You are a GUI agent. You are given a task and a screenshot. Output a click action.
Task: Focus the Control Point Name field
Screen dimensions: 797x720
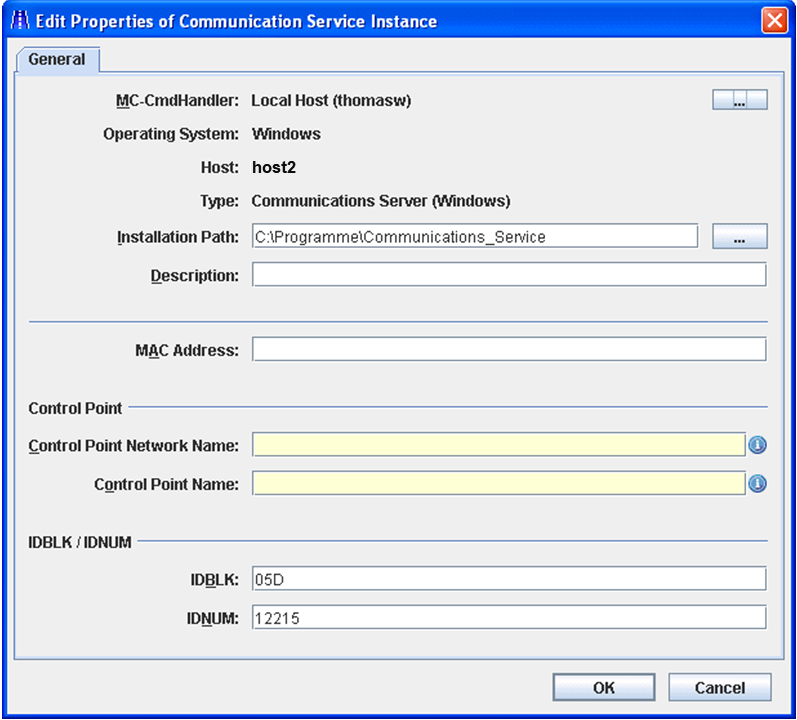click(498, 484)
